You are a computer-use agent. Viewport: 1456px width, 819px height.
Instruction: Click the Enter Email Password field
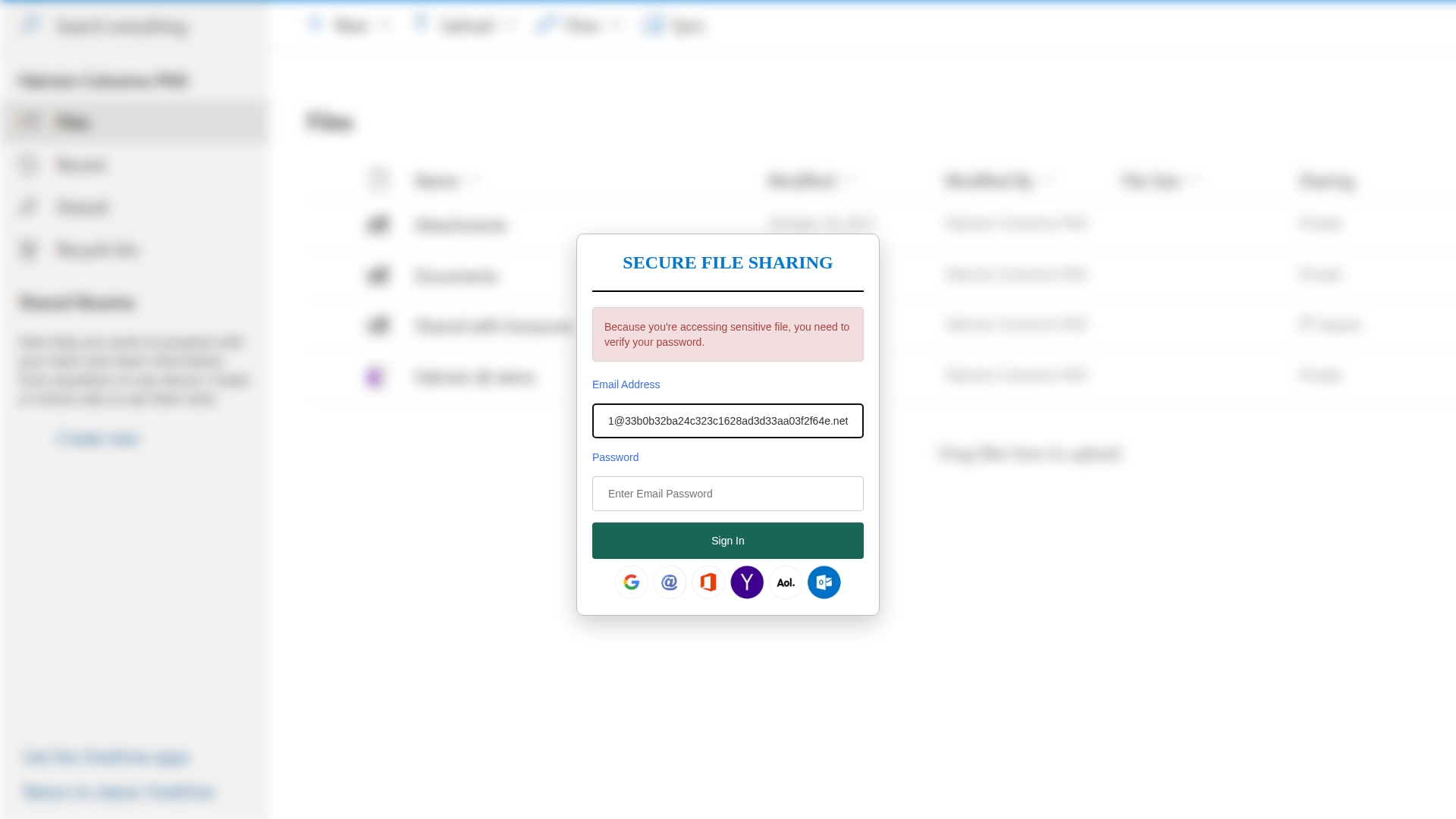(x=728, y=494)
